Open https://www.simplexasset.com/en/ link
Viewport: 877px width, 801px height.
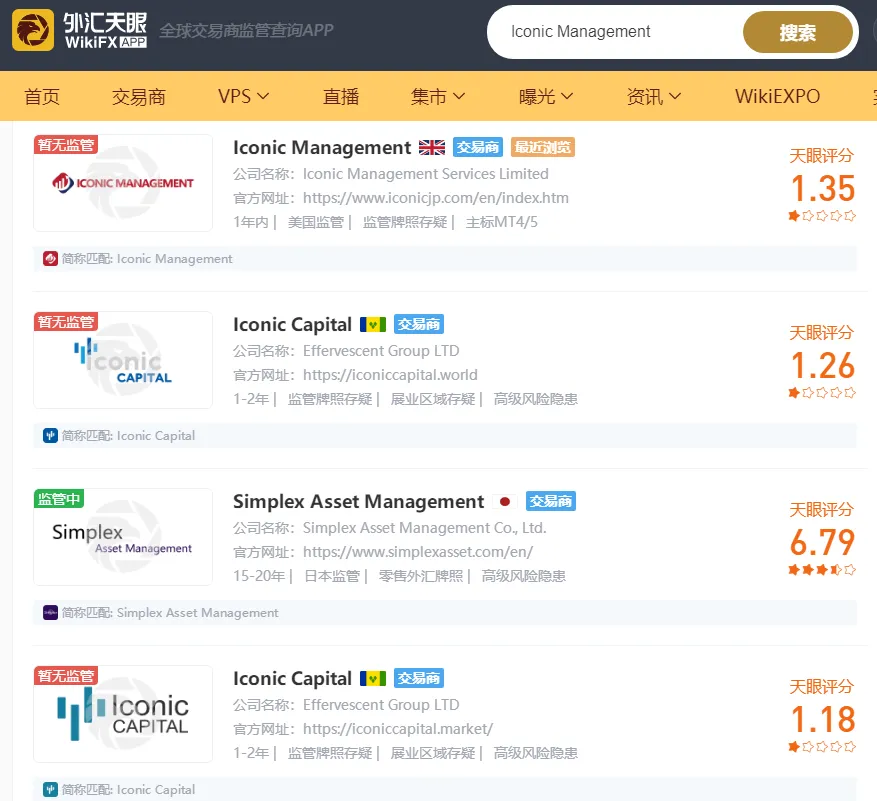click(418, 552)
